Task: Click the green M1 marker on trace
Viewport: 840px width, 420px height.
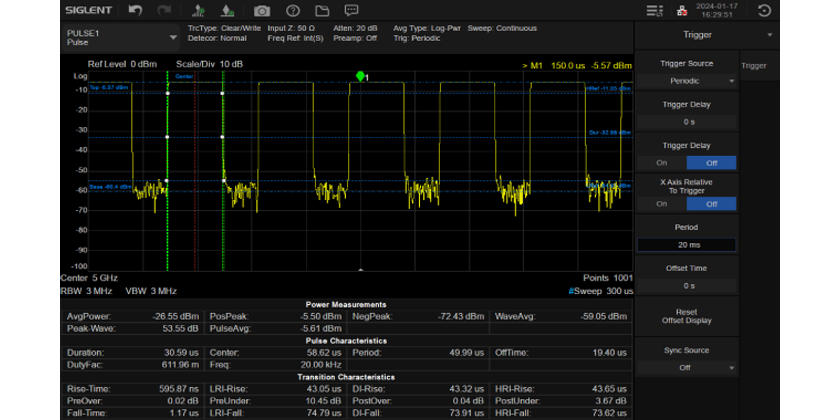Action: coord(360,76)
